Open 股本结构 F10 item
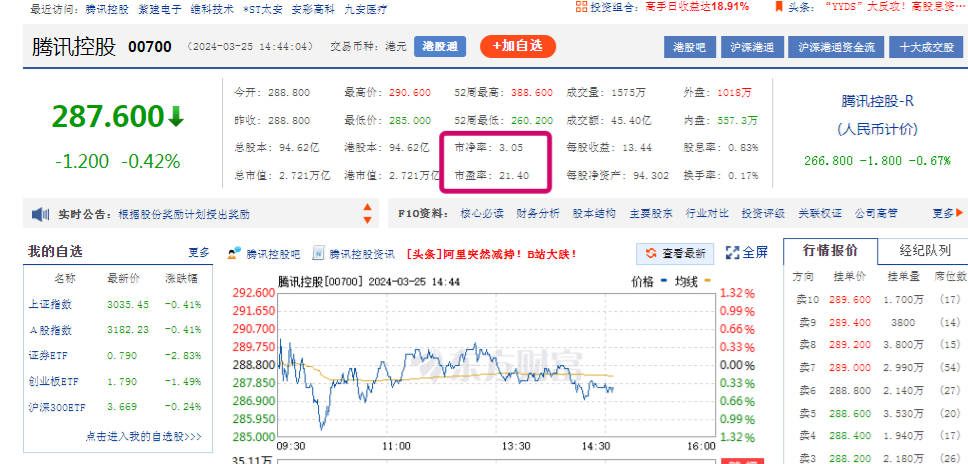Viewport: 968px width, 464px height. tap(594, 213)
